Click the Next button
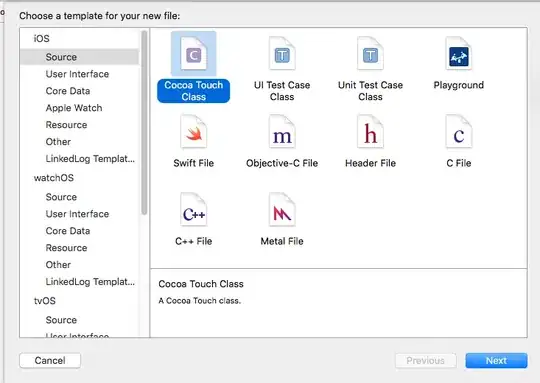 496,361
